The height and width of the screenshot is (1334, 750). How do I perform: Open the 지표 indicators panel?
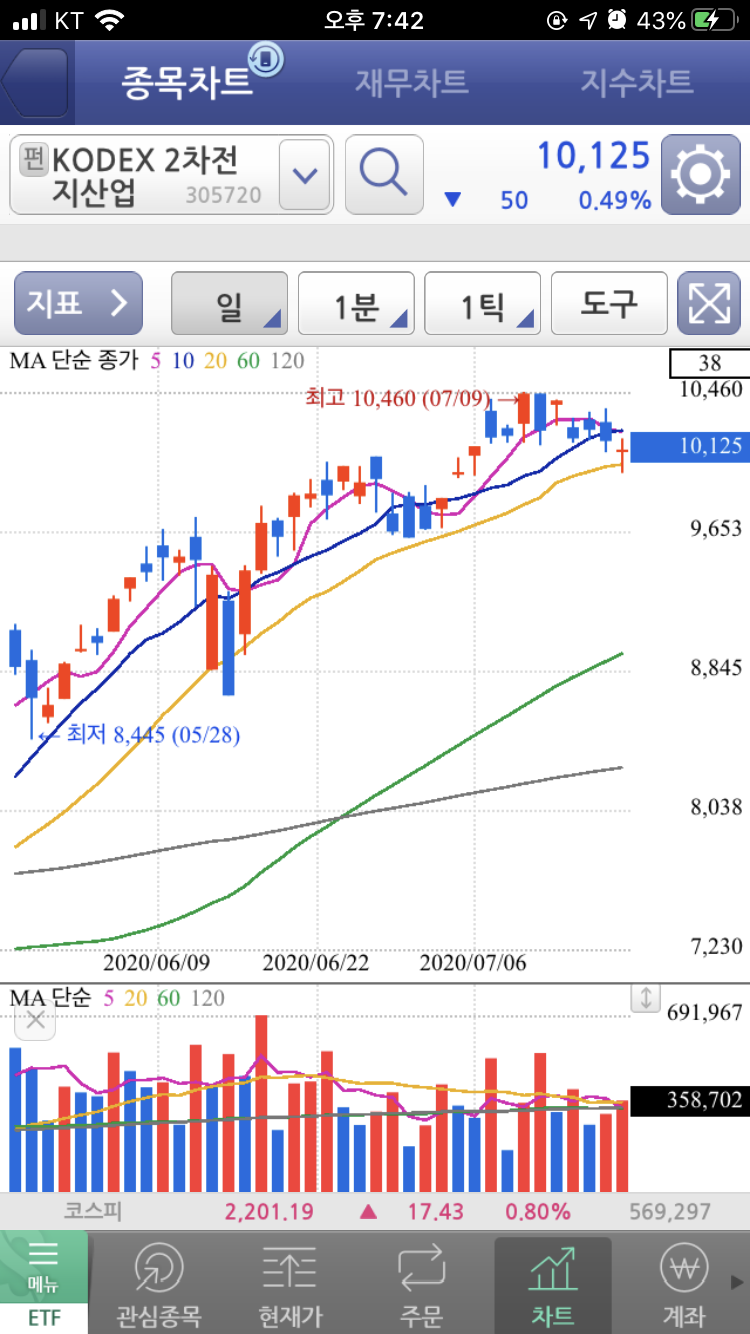(78, 303)
